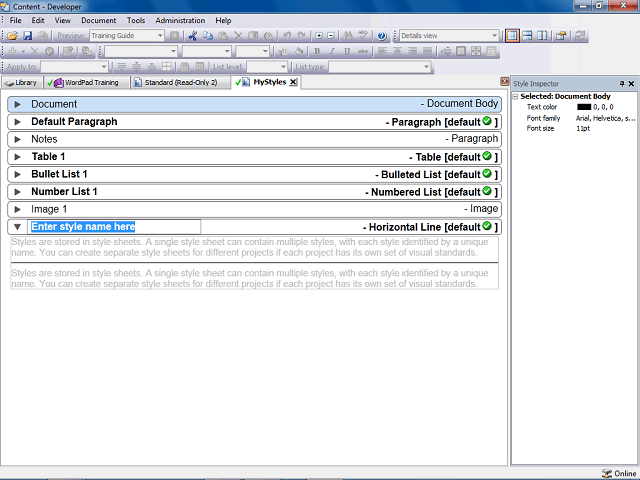The width and height of the screenshot is (640, 480).
Task: Open the File menu
Action: tap(16, 20)
